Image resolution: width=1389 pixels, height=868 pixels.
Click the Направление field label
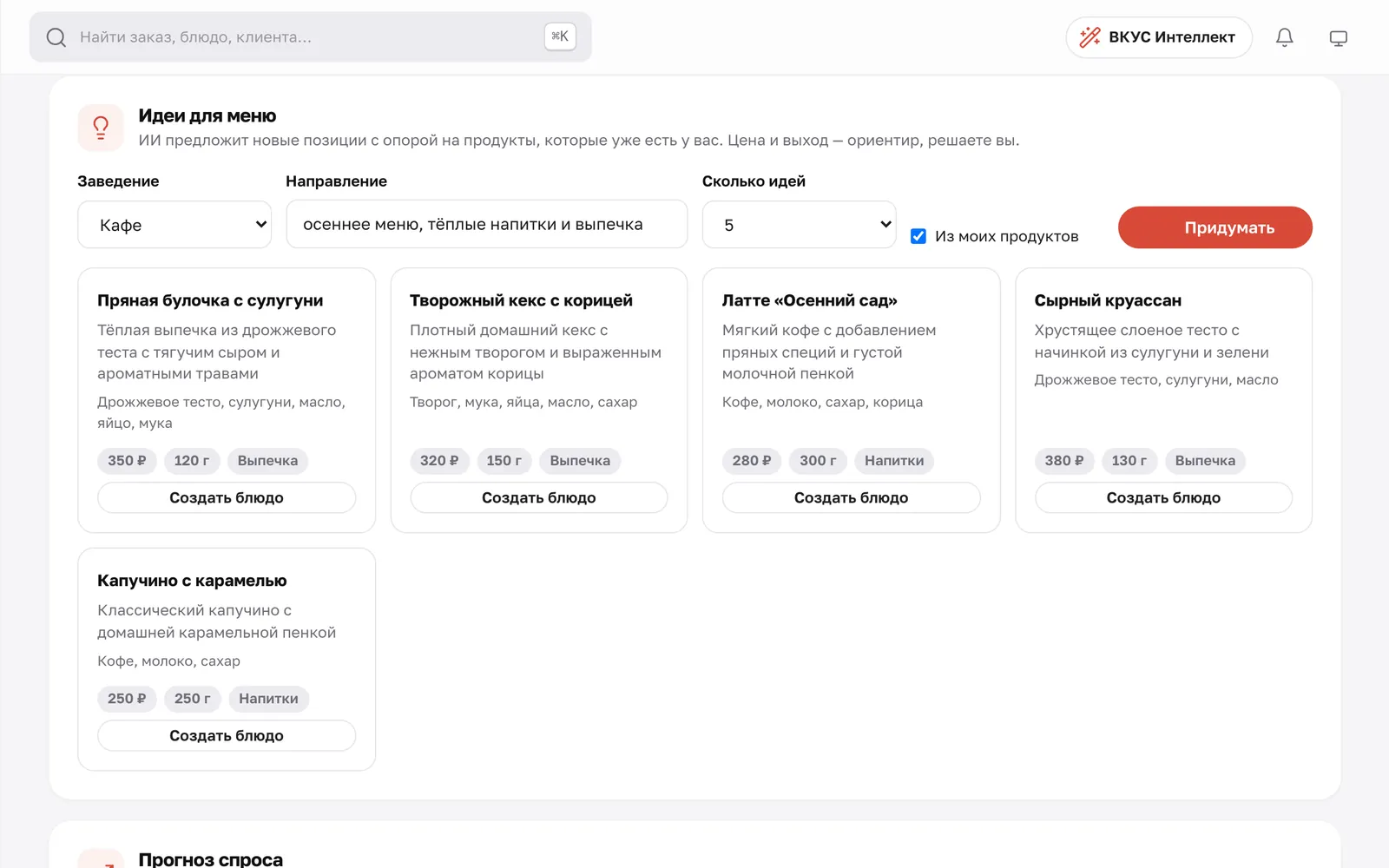pyautogui.click(x=337, y=181)
